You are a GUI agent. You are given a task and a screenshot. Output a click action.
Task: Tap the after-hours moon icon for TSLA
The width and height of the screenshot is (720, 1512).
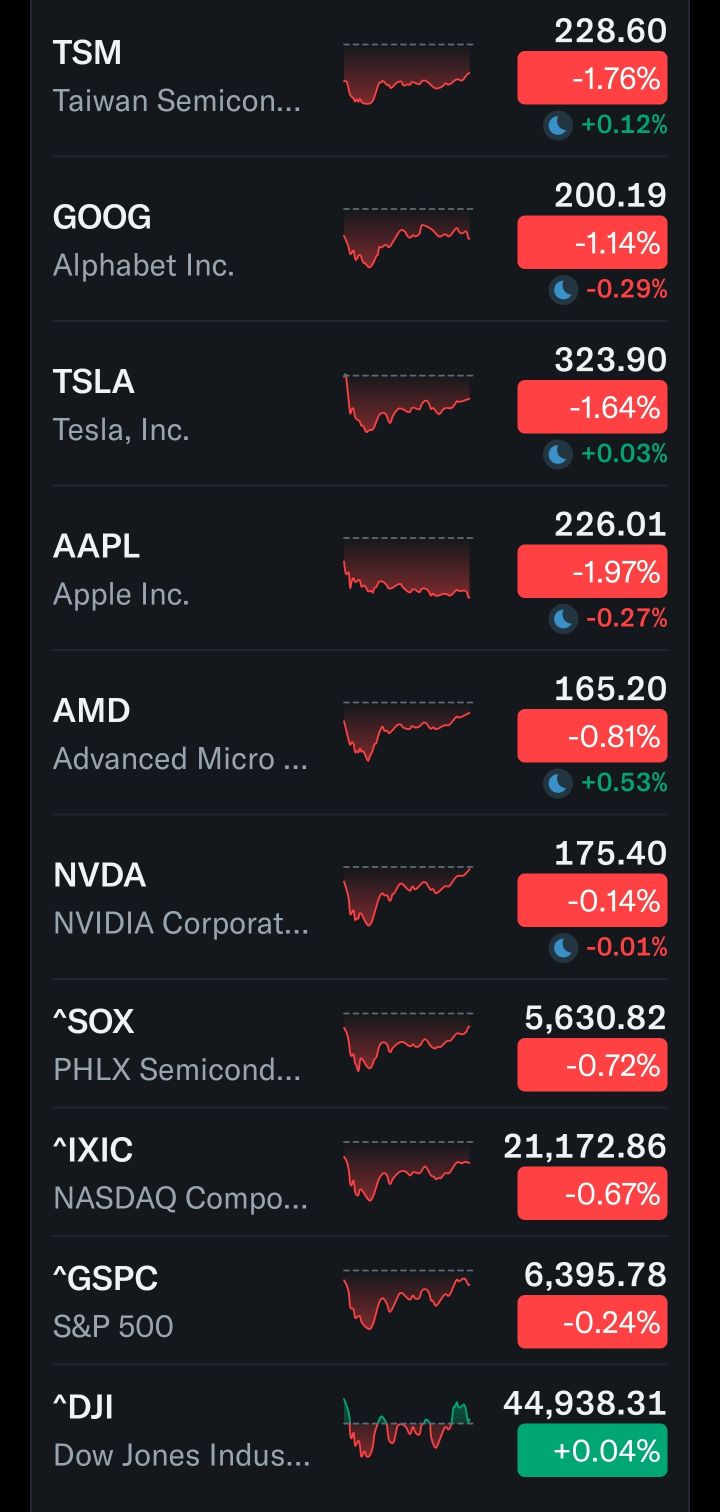tap(557, 454)
